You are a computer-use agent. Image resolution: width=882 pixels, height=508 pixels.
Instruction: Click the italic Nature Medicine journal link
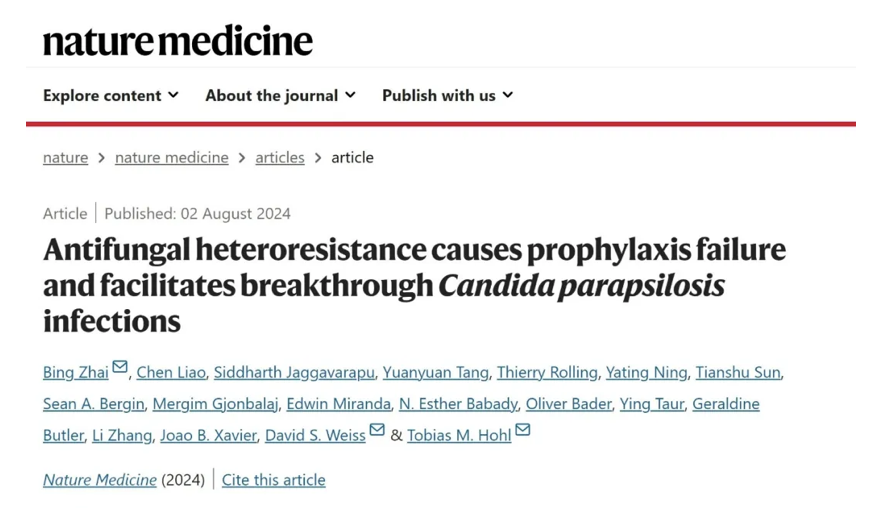coord(99,480)
